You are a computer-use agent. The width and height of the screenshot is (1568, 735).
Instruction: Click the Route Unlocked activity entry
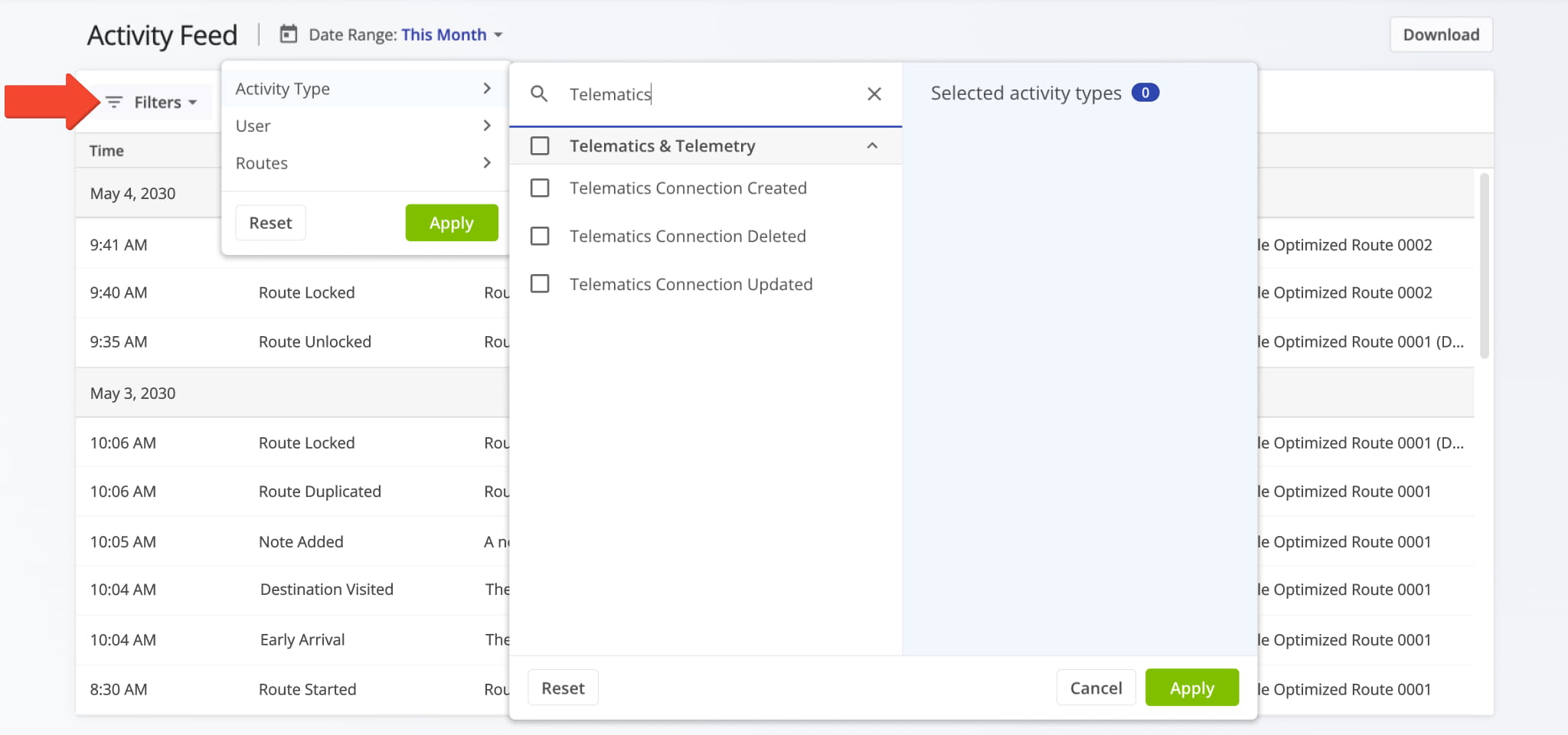315,341
